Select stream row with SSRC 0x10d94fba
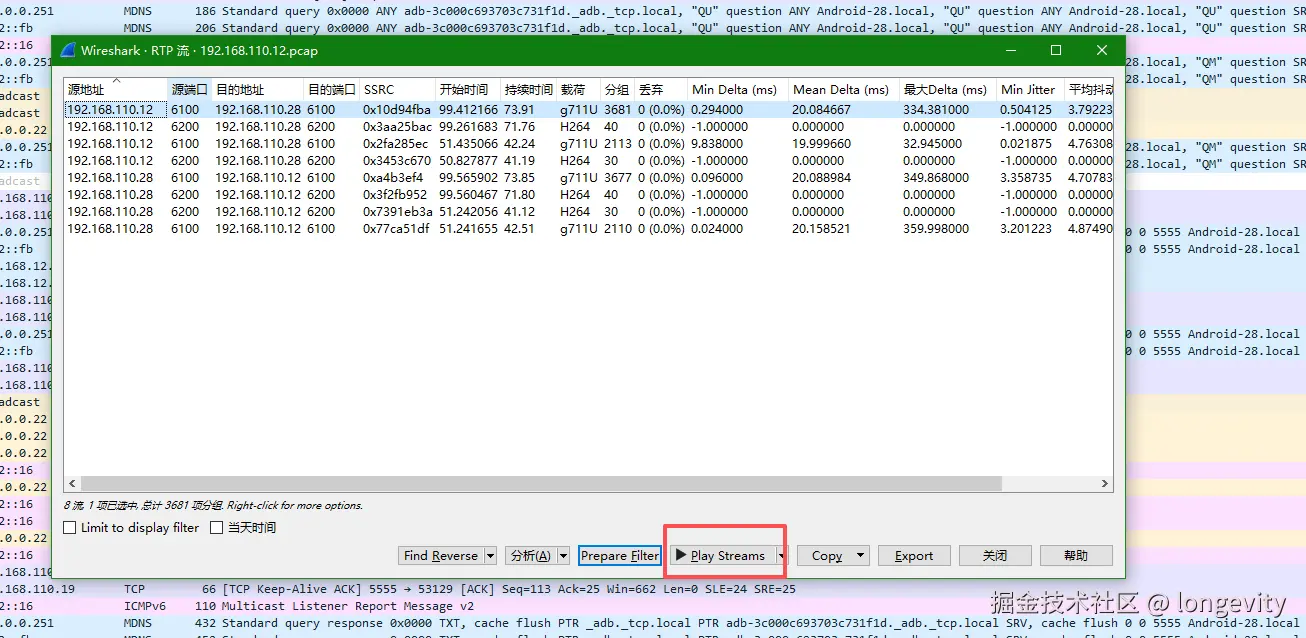1306x638 pixels. 588,110
